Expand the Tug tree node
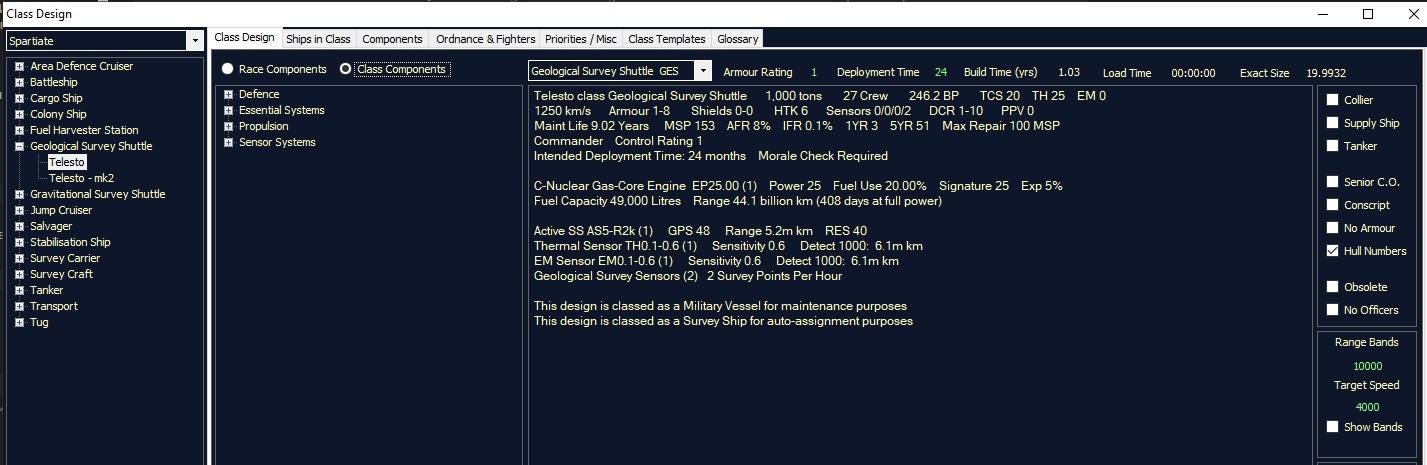The image size is (1427, 465). tap(19, 322)
